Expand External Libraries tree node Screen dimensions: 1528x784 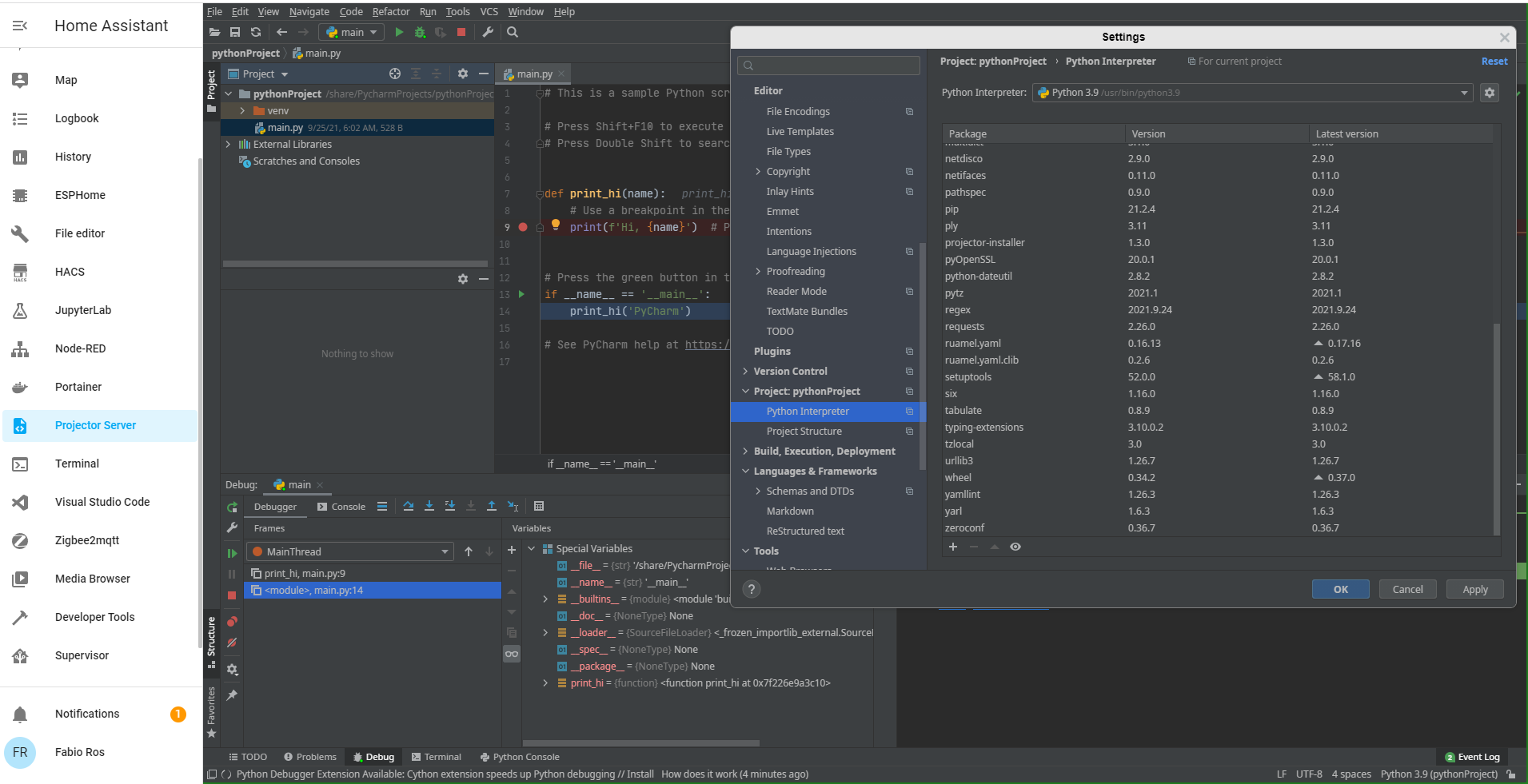click(228, 144)
